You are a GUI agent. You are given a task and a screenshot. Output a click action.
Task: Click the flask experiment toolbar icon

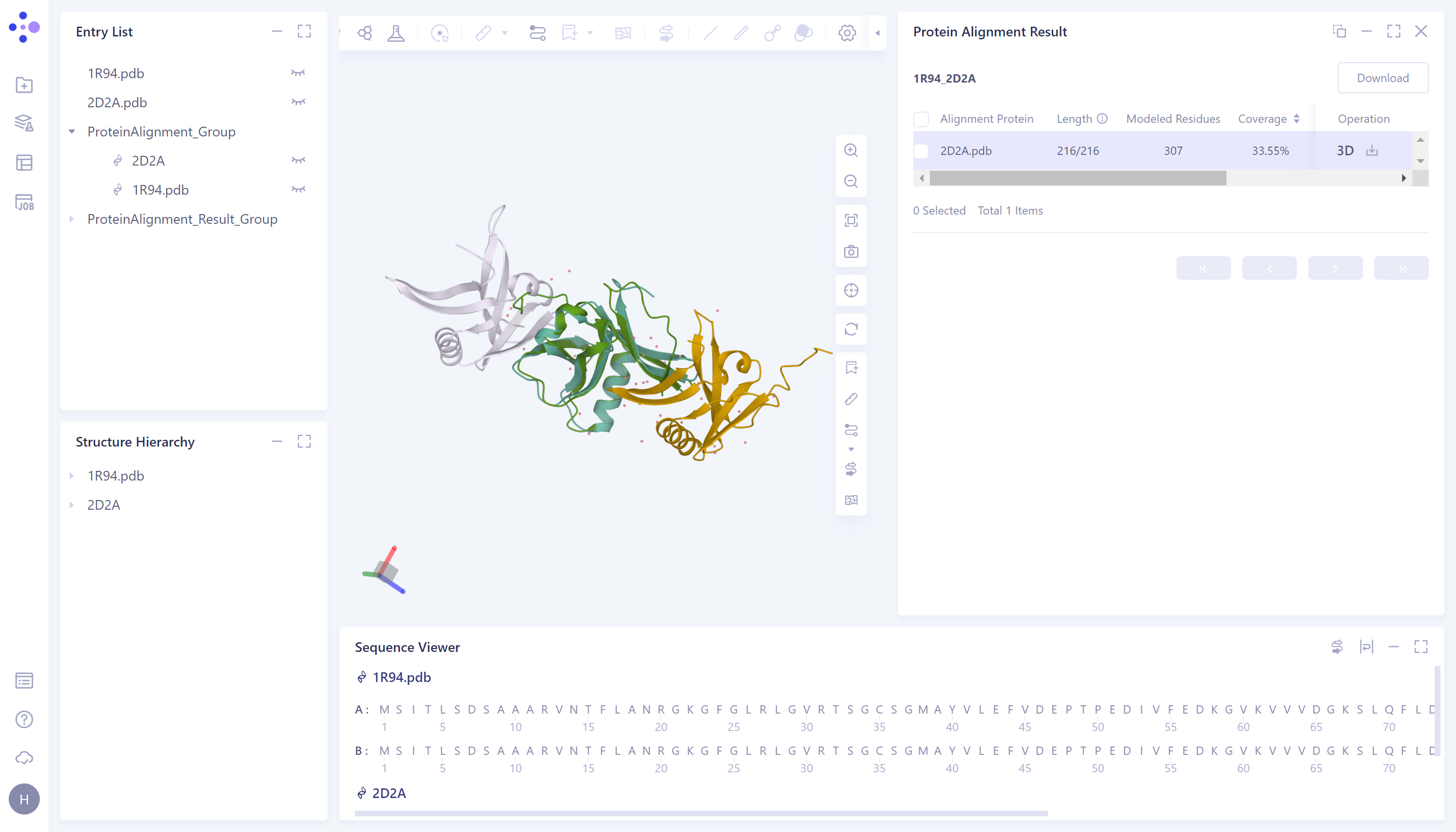(x=396, y=33)
